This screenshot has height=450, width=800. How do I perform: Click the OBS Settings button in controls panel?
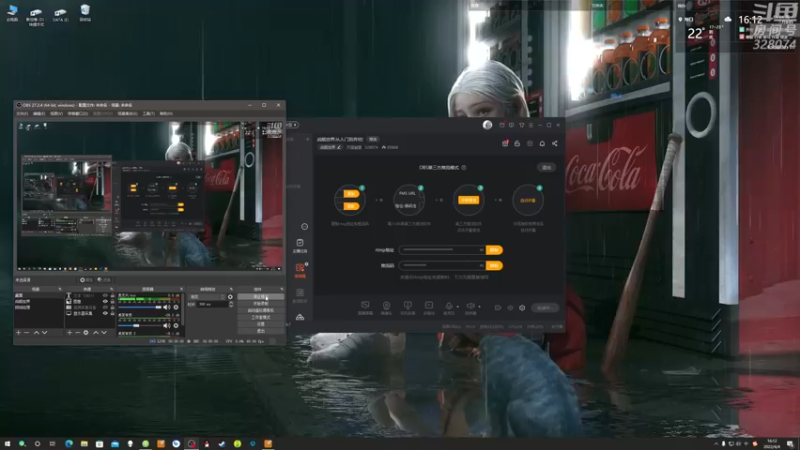261,324
